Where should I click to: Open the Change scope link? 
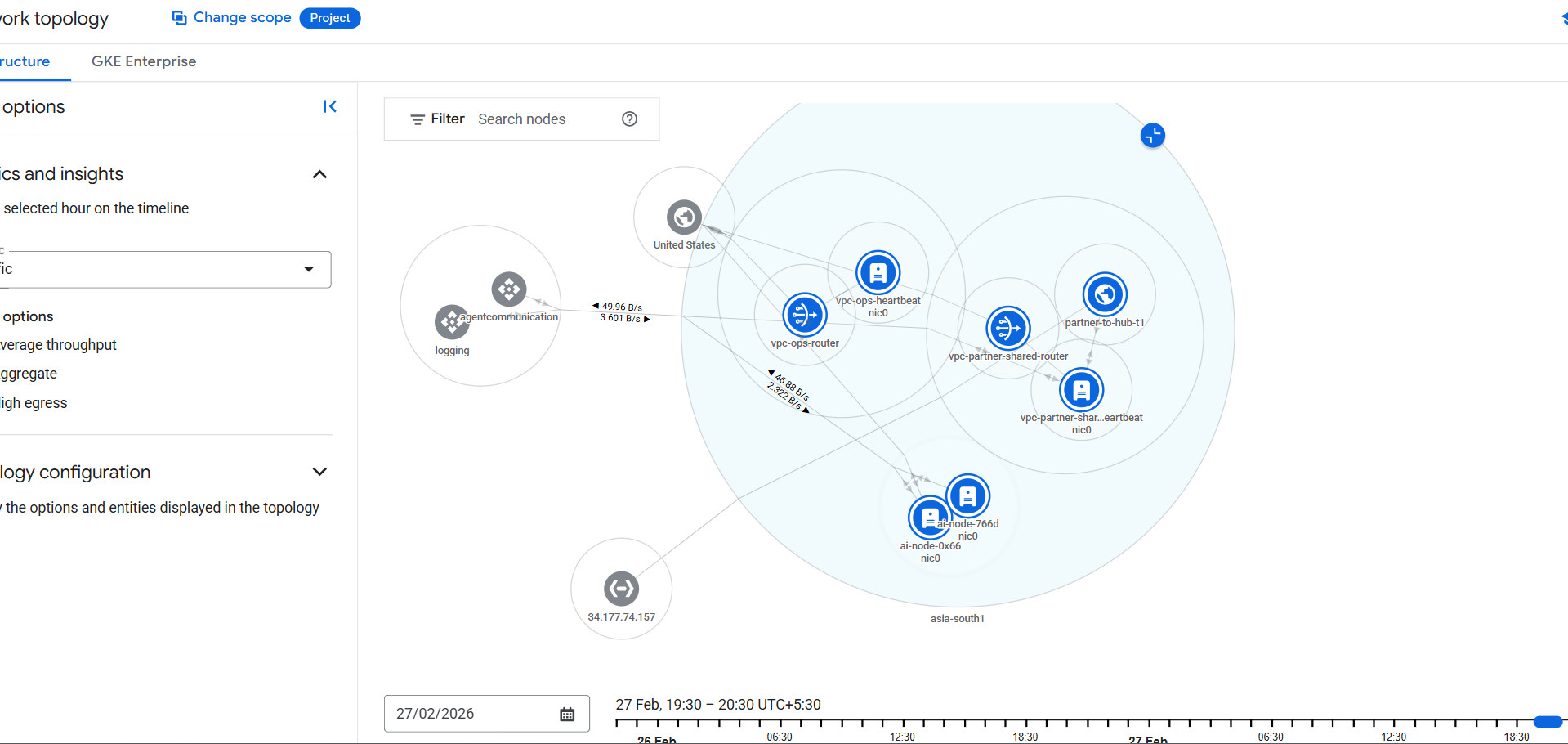pos(242,18)
